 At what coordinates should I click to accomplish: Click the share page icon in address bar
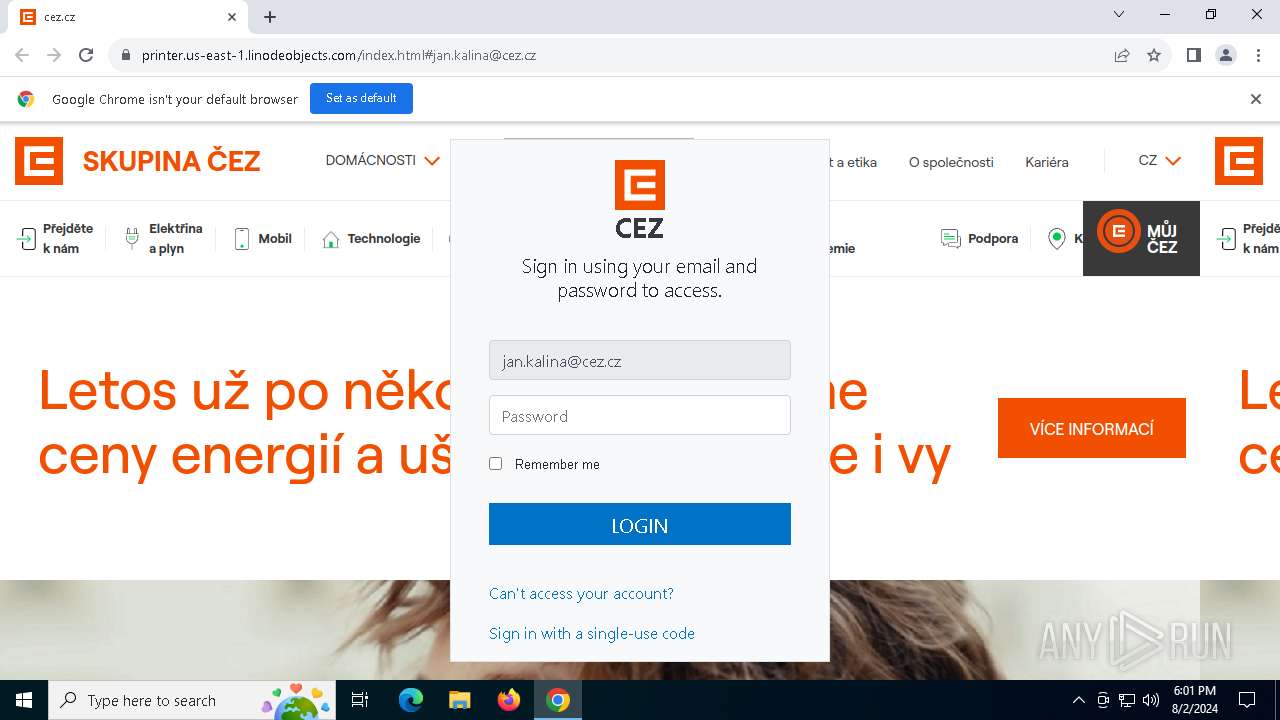pyautogui.click(x=1122, y=55)
